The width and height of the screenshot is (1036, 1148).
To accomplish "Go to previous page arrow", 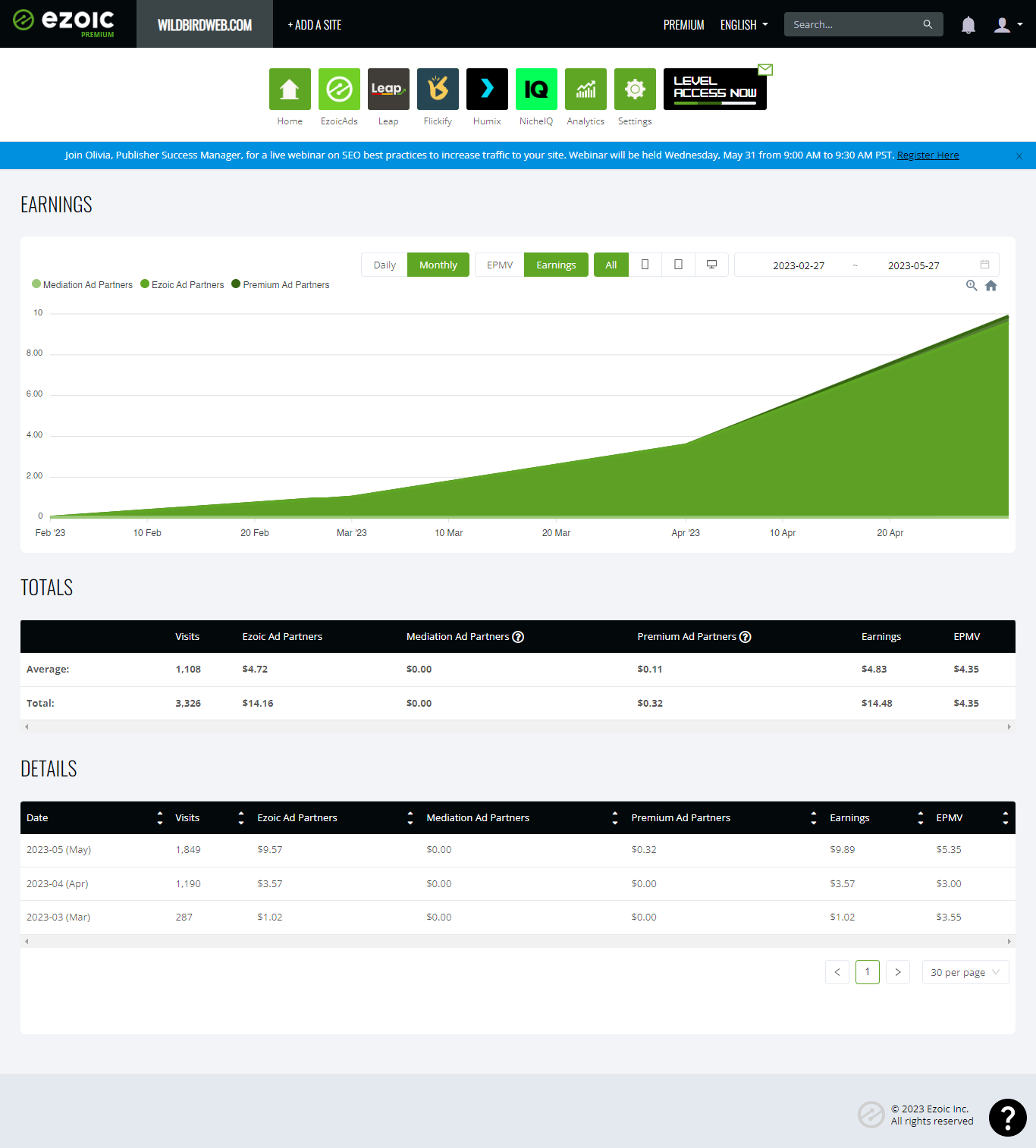I will pyautogui.click(x=837, y=972).
